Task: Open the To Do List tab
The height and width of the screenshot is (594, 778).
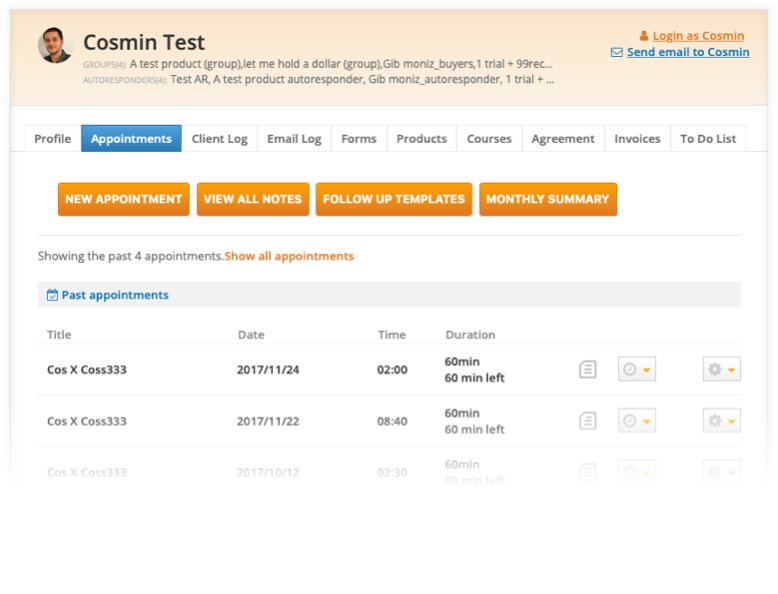Action: tap(708, 139)
